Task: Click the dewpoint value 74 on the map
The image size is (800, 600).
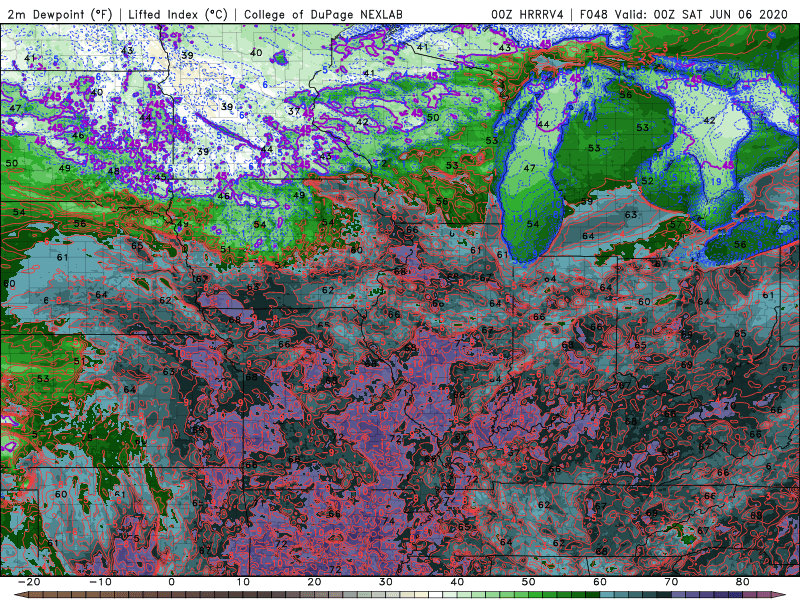Action: 389,521
